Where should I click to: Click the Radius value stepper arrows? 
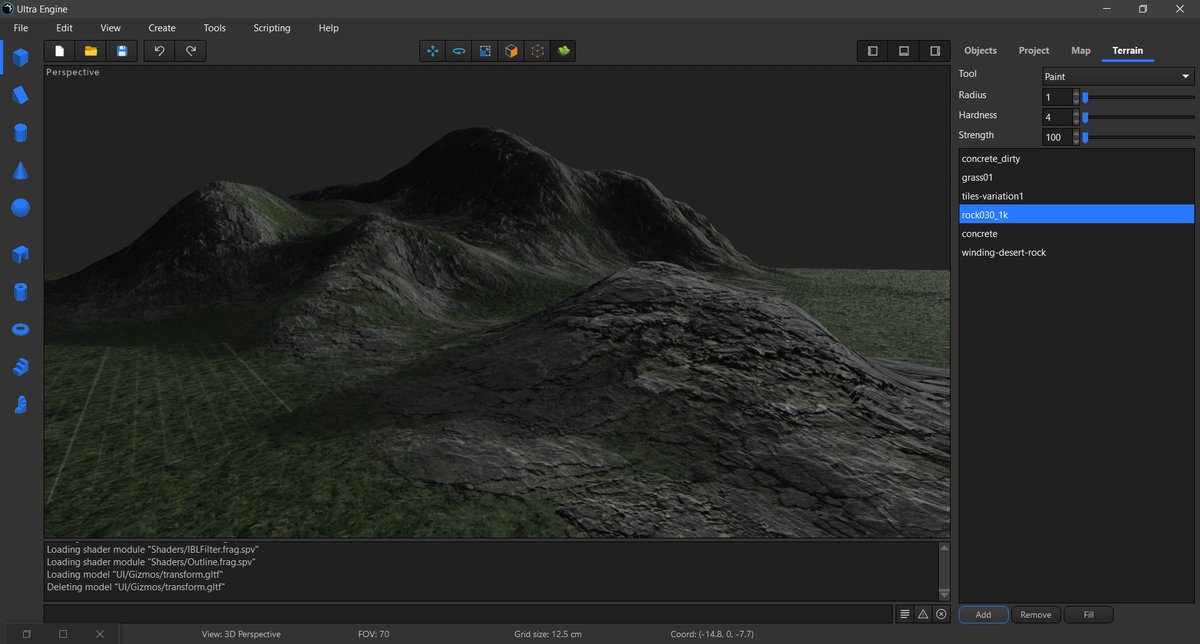(x=1076, y=97)
